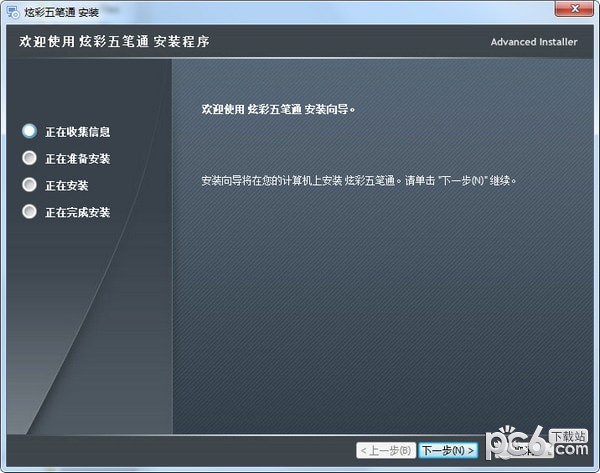Click the bold welcome heading 安装向导
The image size is (600, 473).
coord(279,108)
